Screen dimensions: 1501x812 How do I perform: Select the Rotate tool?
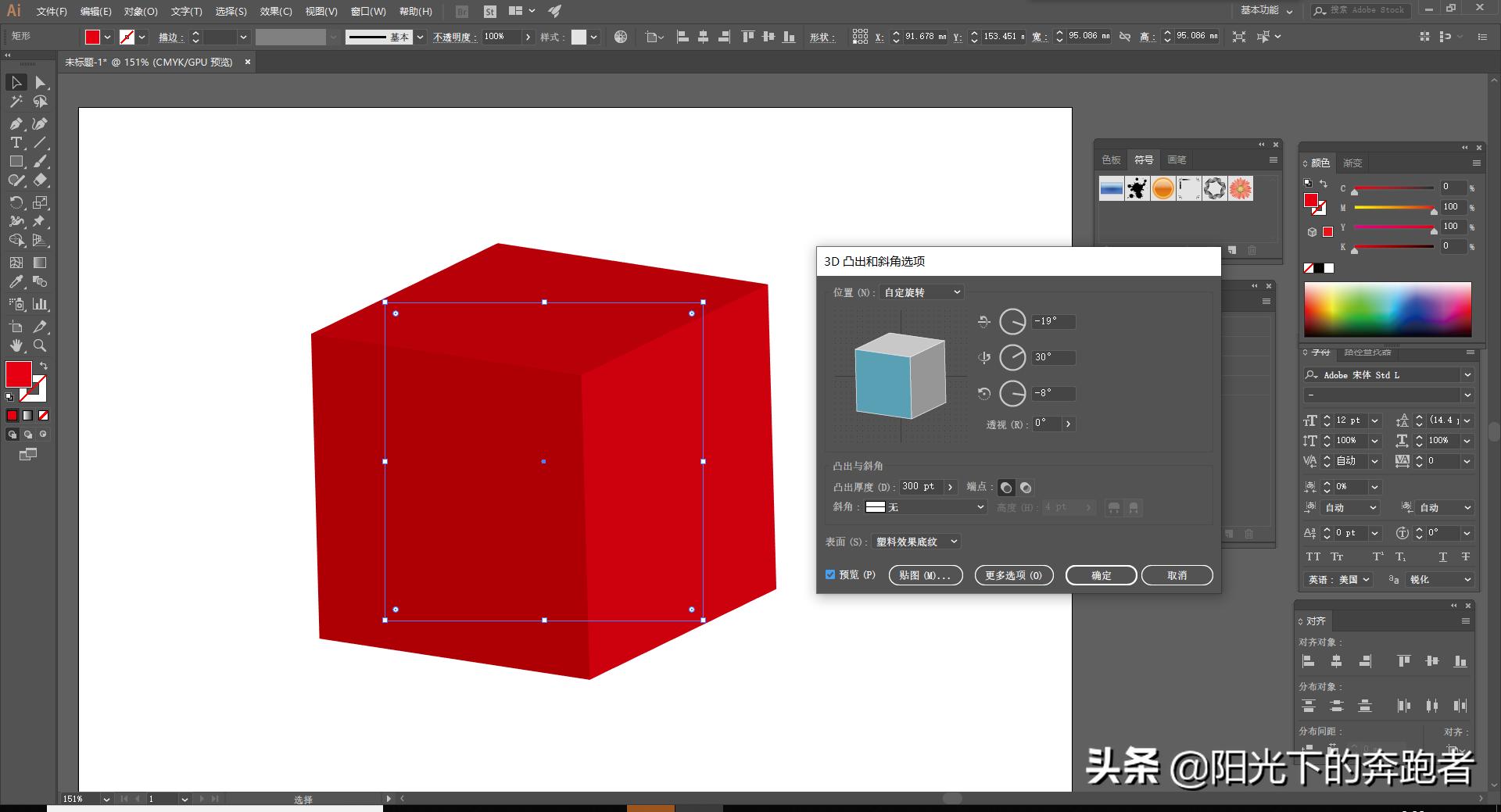coord(16,202)
